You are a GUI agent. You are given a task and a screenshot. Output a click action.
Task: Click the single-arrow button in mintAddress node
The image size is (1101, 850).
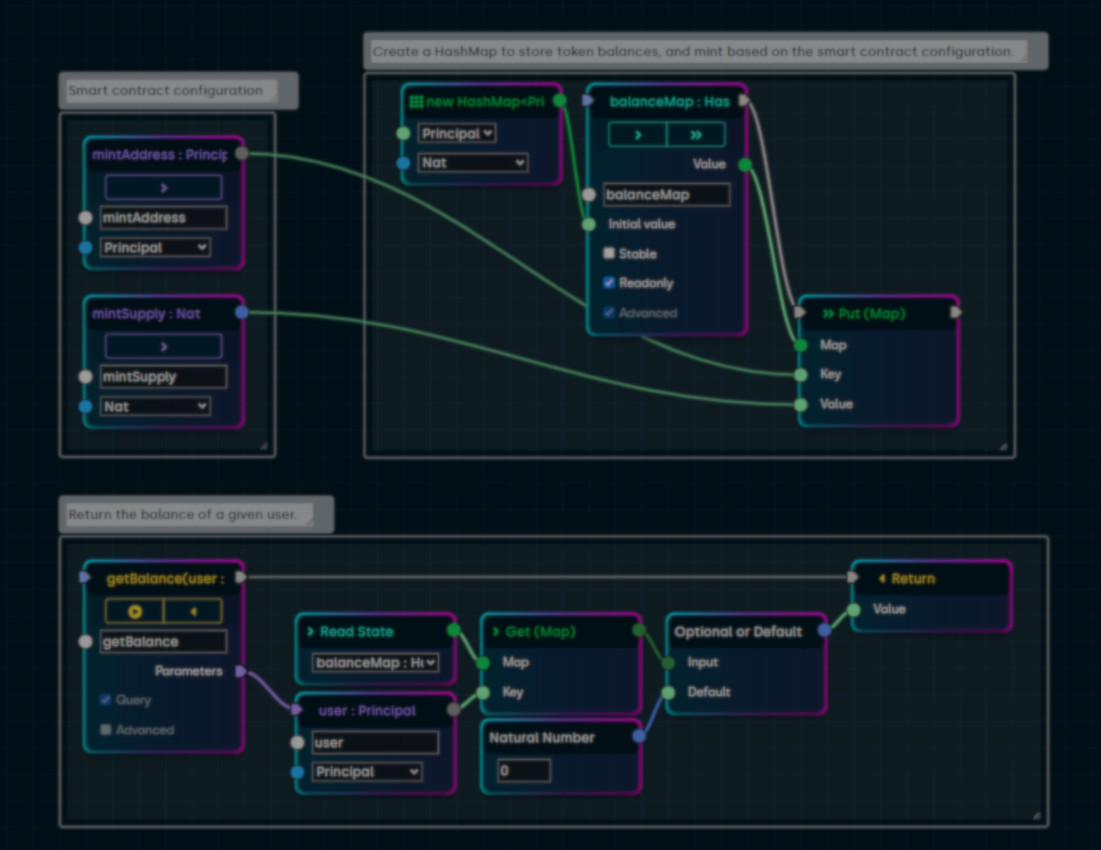(163, 187)
